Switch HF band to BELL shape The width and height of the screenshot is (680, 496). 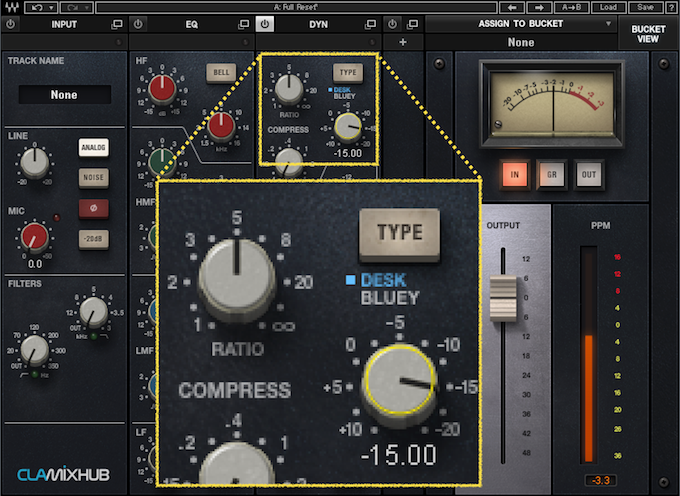point(221,72)
